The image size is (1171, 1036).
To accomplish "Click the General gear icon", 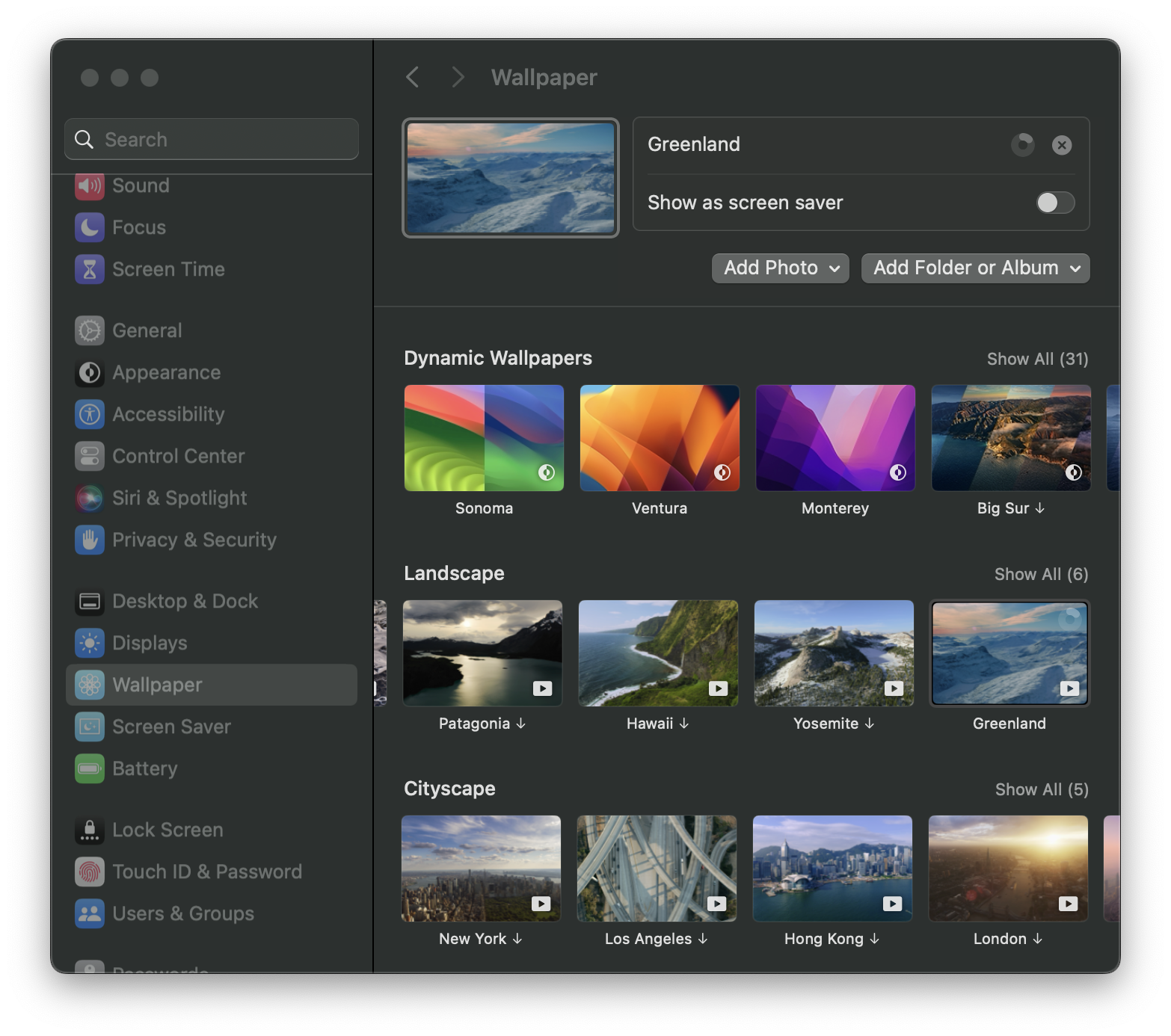I will 90,330.
